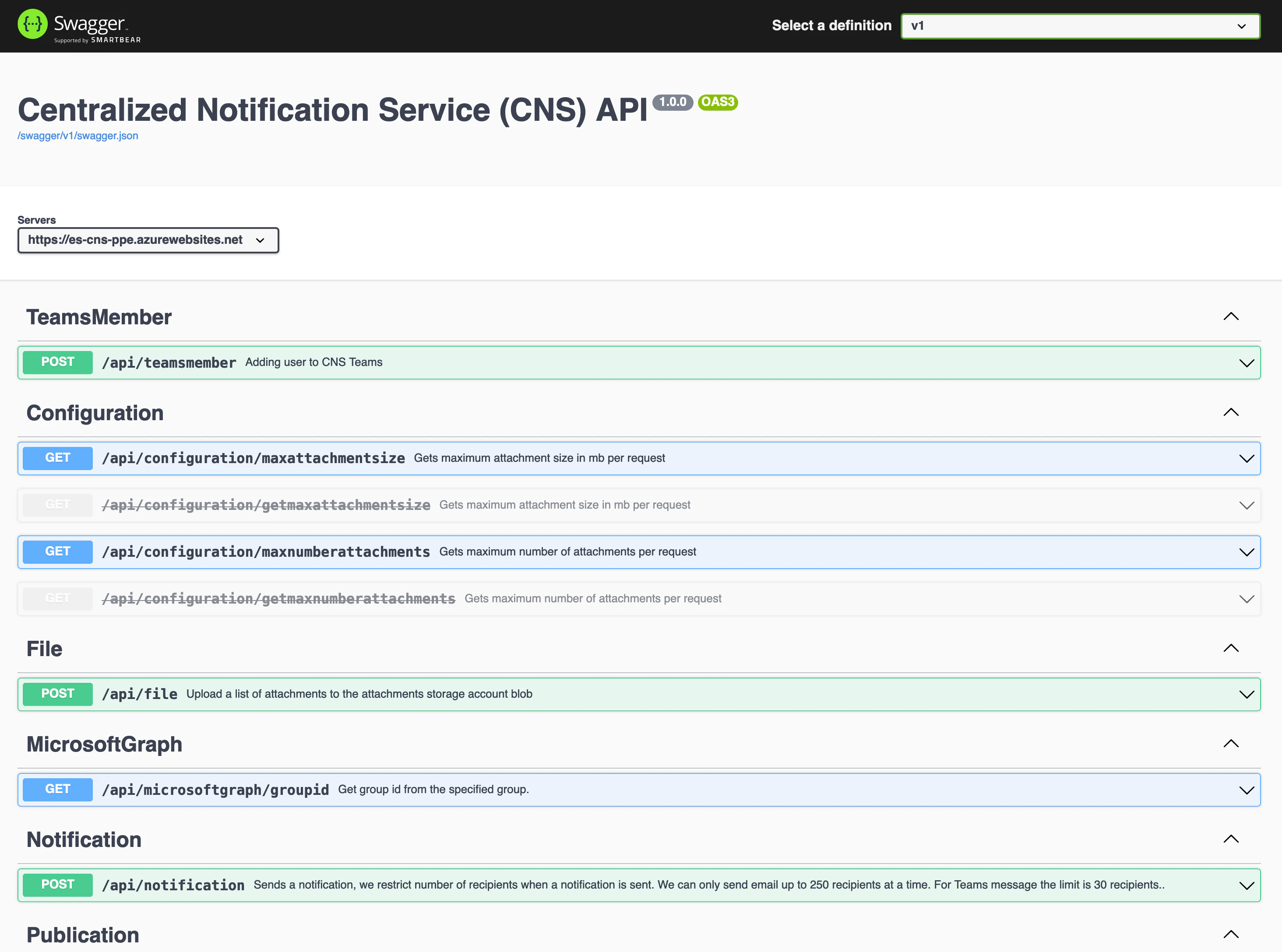Click the /api/configuration/maxattachmentsize path

[254, 458]
